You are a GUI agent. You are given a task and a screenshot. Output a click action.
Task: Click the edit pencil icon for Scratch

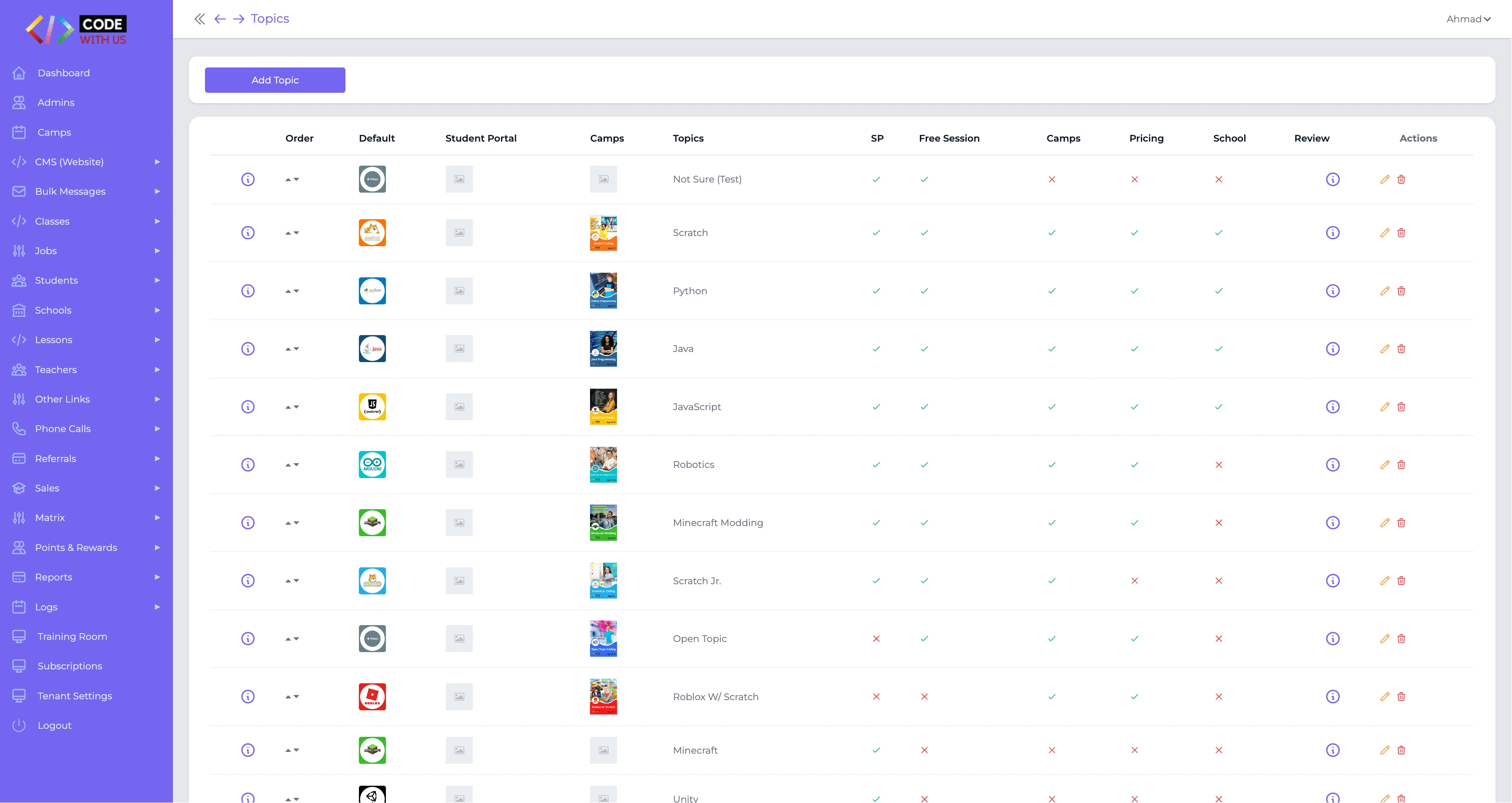pyautogui.click(x=1385, y=233)
